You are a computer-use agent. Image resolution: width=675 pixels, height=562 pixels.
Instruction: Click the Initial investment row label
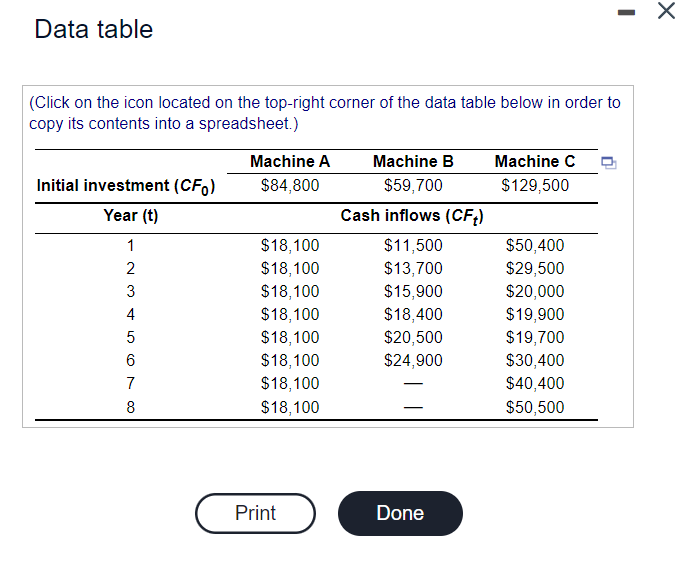(127, 186)
